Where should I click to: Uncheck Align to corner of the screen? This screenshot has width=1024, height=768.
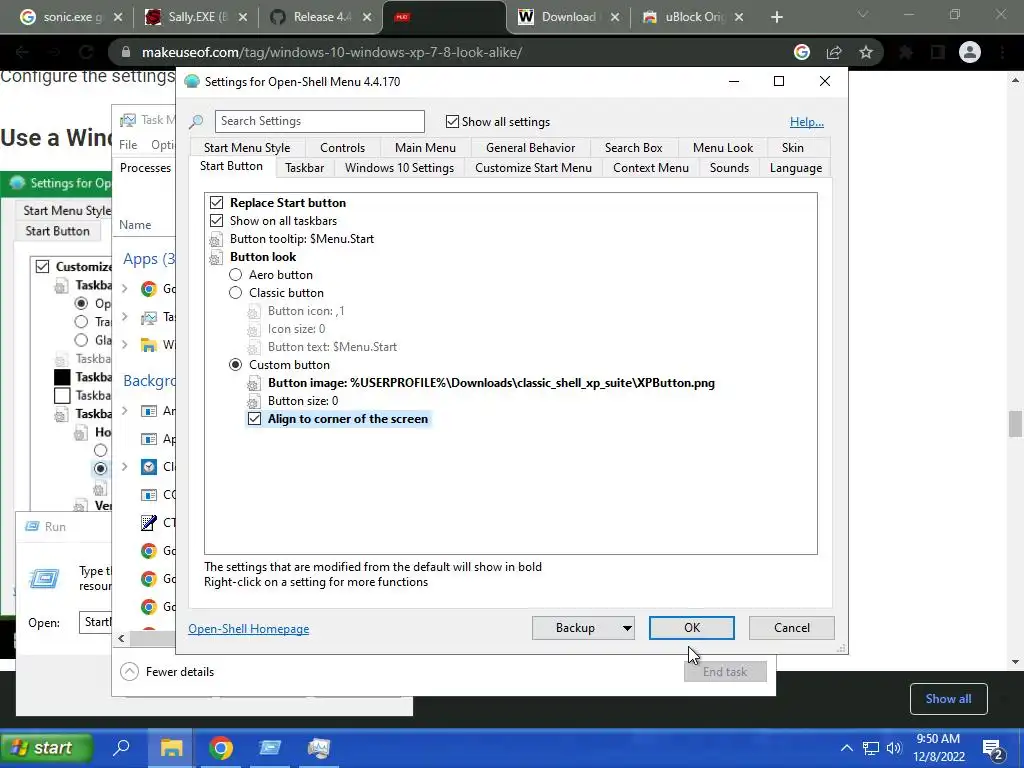[254, 419]
